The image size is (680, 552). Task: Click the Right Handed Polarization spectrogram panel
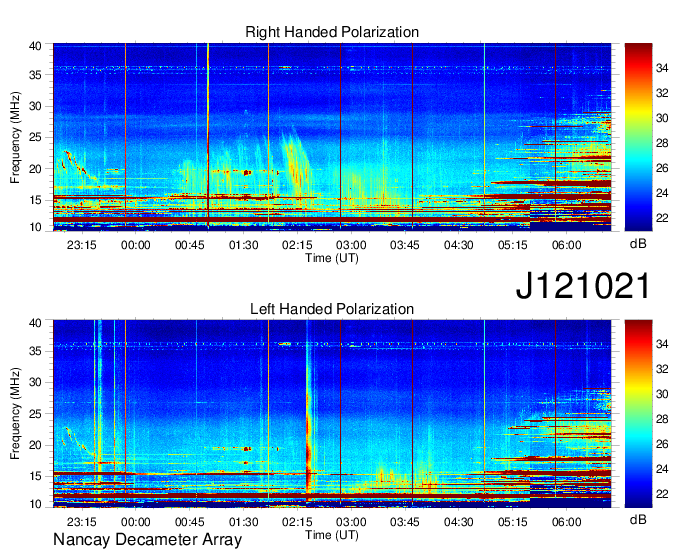pos(332,137)
